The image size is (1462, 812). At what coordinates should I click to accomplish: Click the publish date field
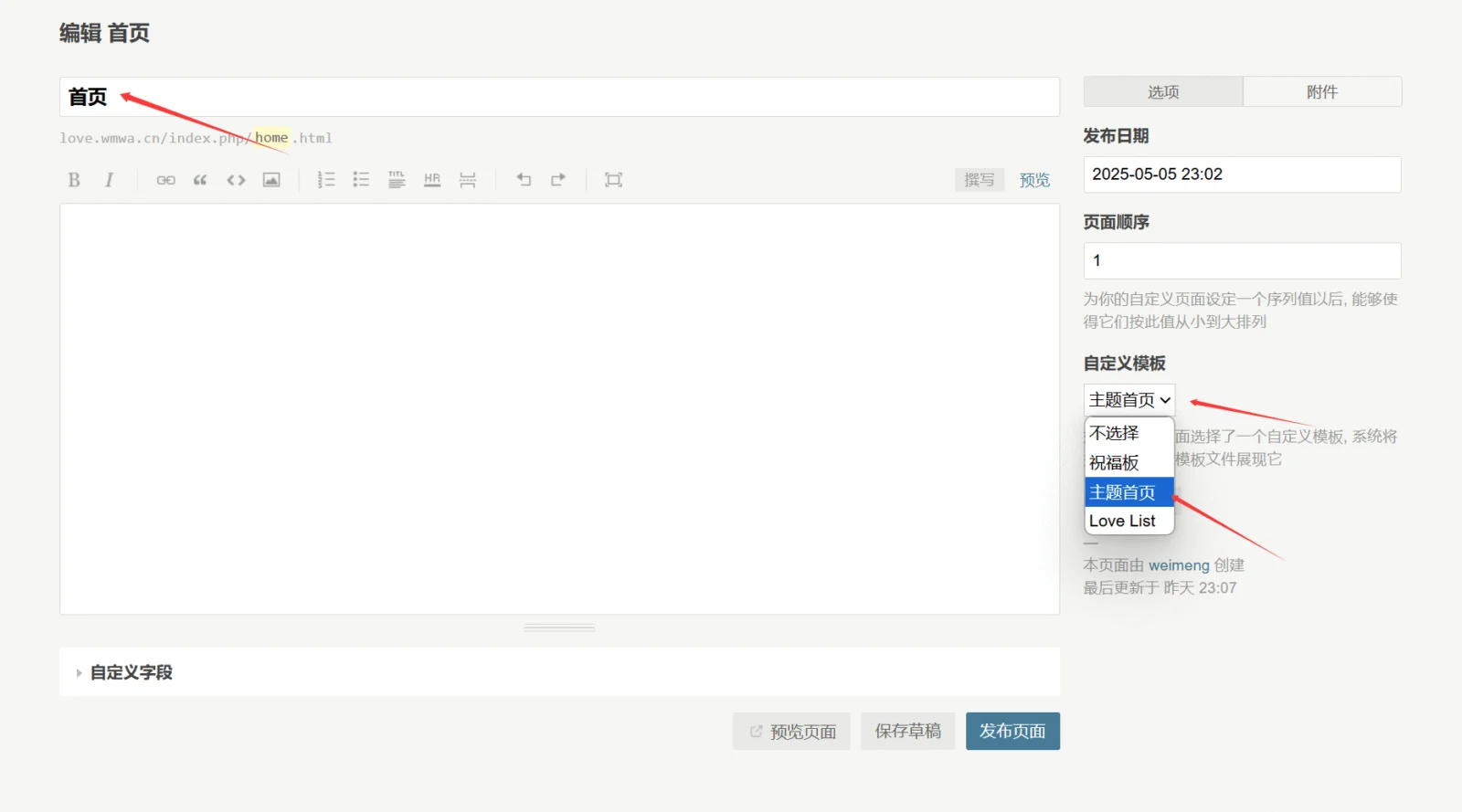coord(1242,174)
